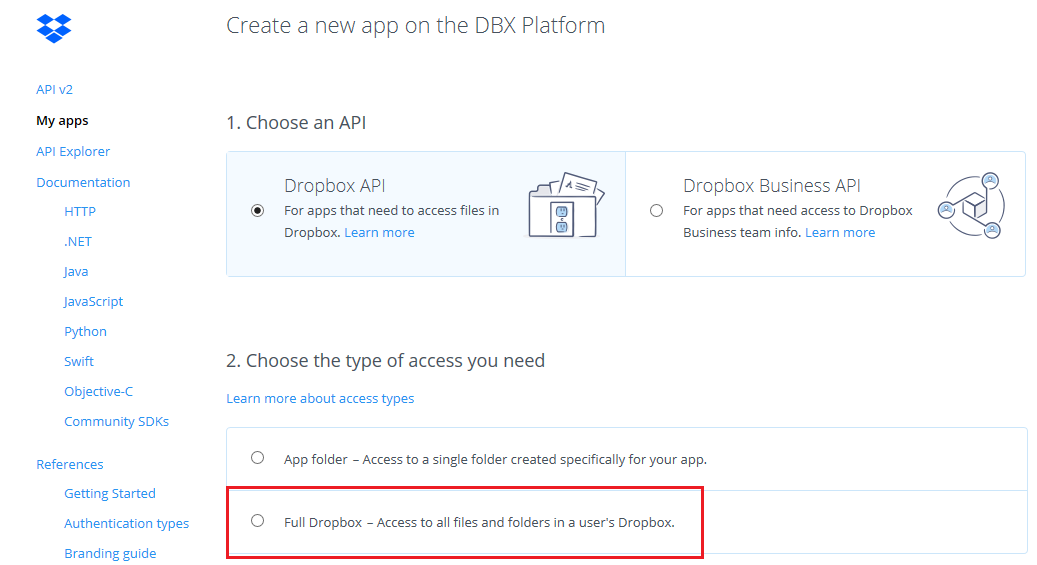The height and width of the screenshot is (565, 1037).
Task: Open the References section link
Action: pos(70,464)
